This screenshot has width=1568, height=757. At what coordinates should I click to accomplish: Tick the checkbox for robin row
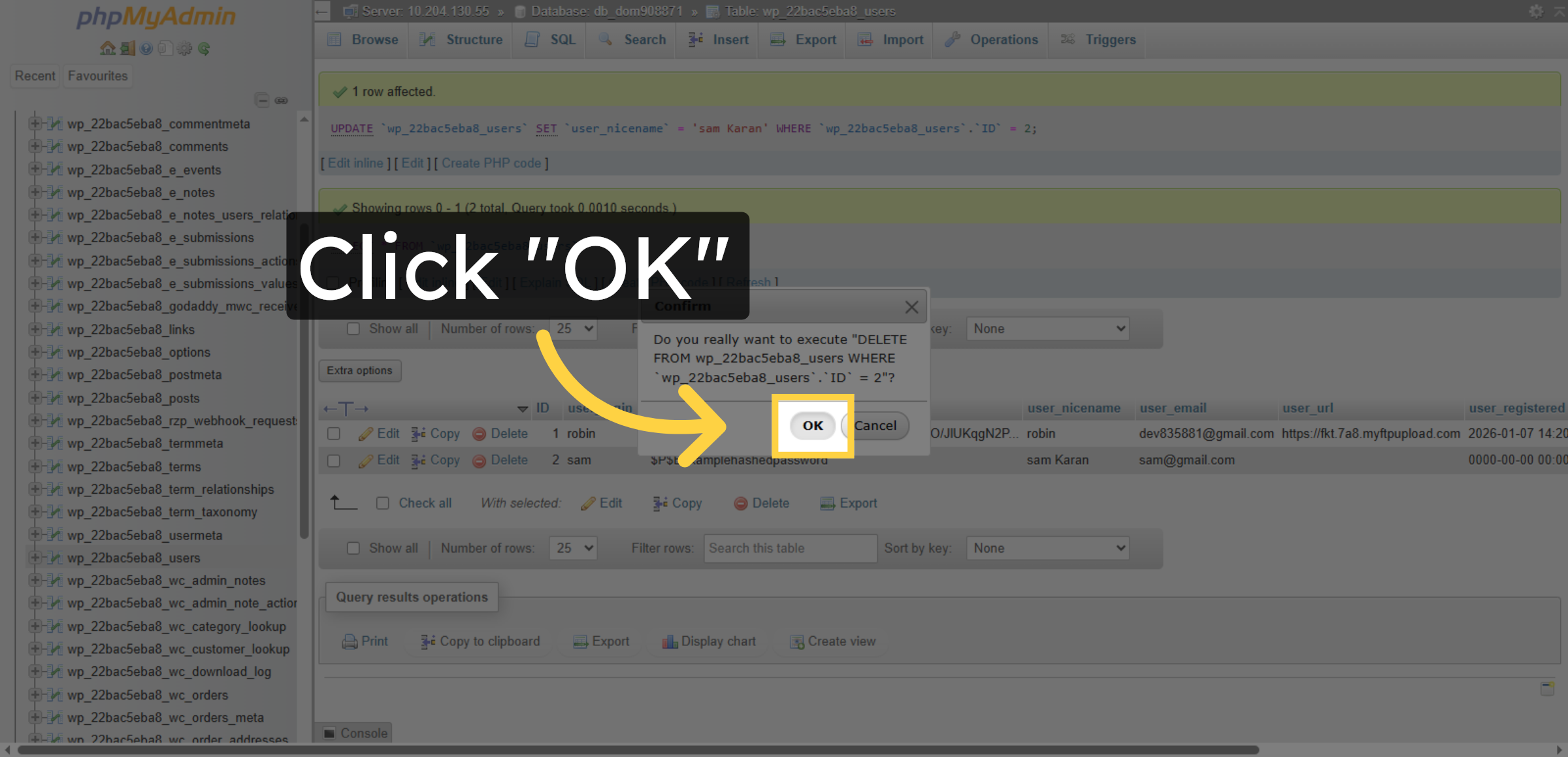[x=334, y=434]
